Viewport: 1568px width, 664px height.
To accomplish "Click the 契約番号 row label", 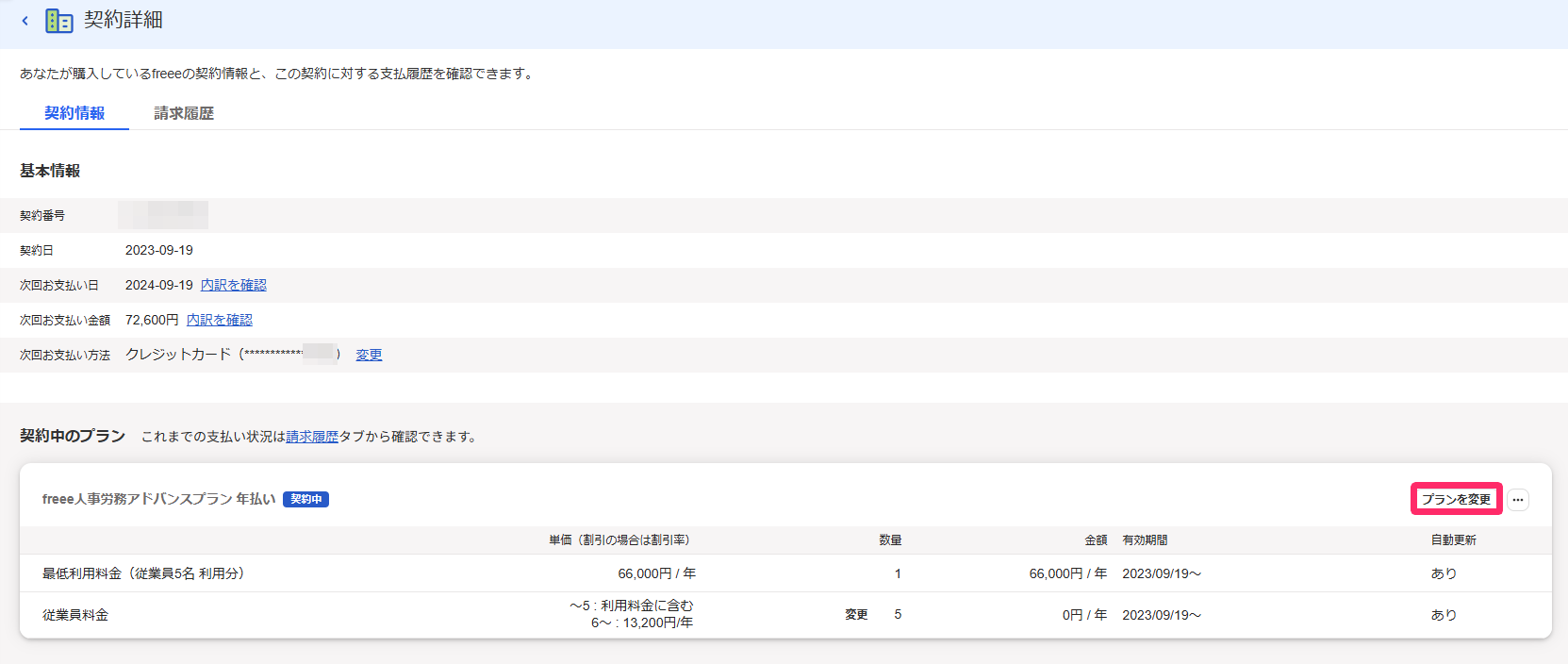I will coord(42,216).
